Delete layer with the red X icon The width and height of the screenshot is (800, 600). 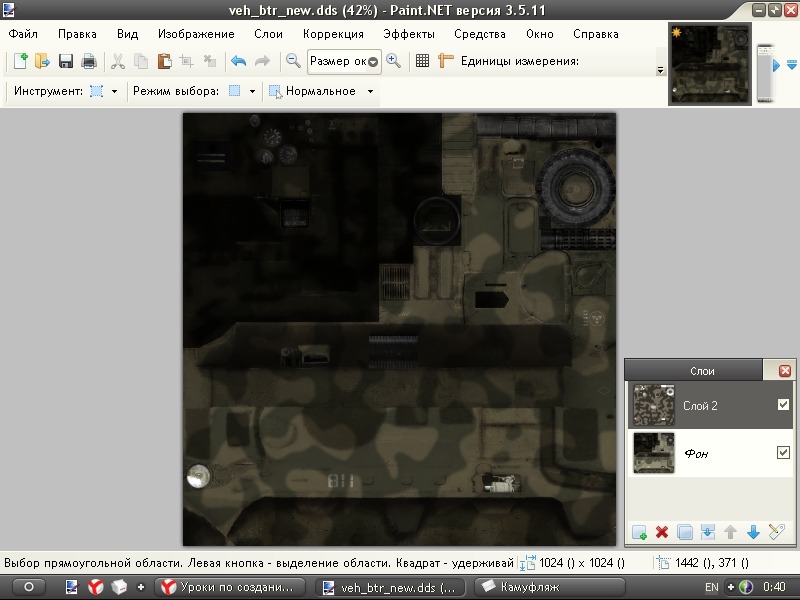point(662,532)
